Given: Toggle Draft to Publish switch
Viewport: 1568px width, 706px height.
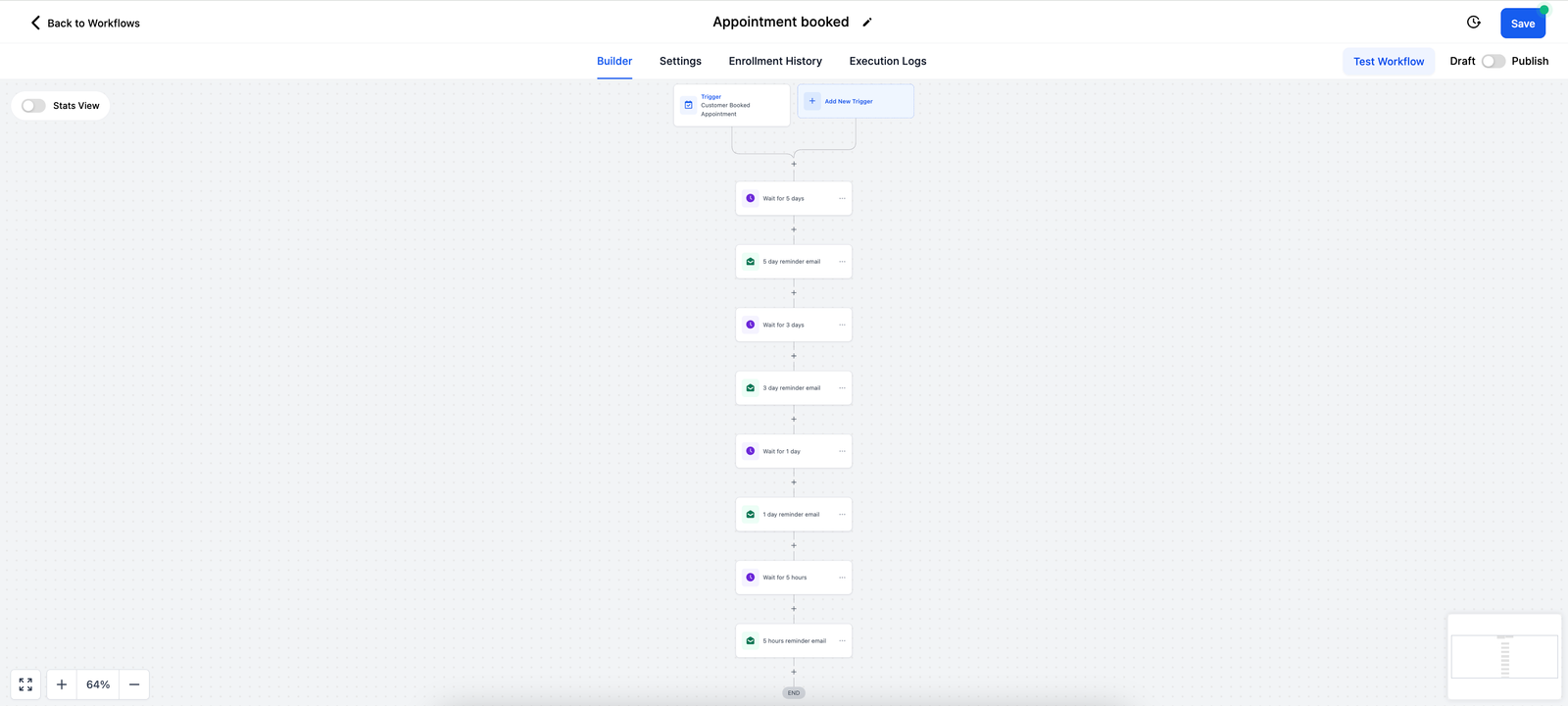Looking at the screenshot, I should pyautogui.click(x=1493, y=61).
